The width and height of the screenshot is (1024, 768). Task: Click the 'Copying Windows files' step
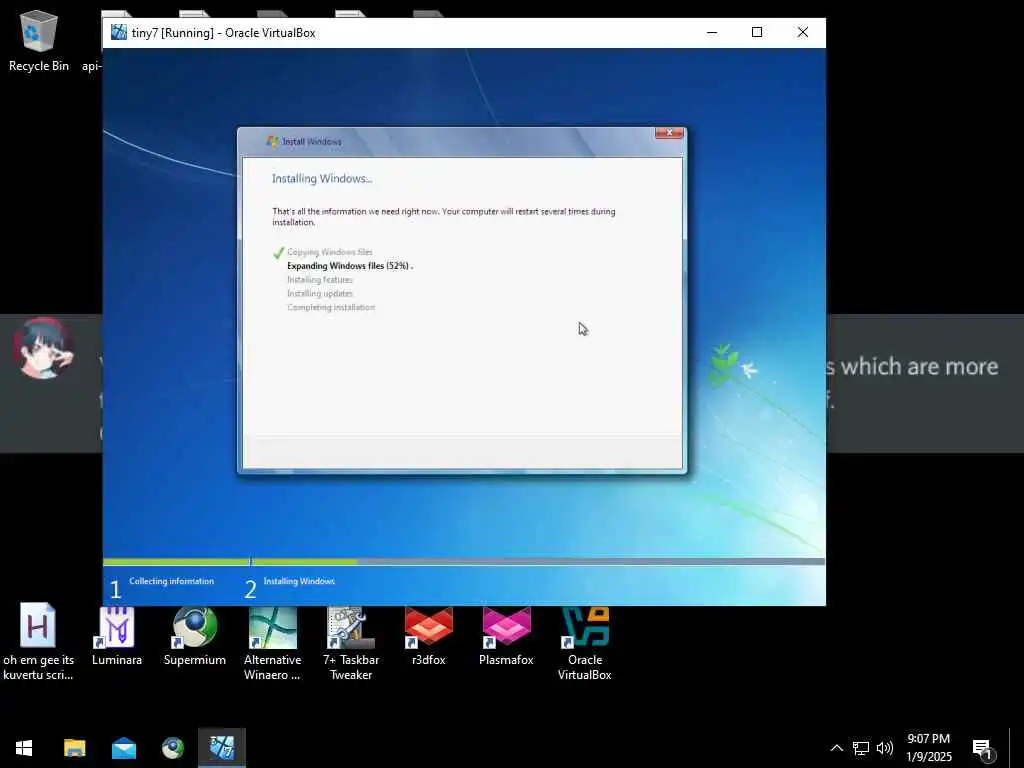pyautogui.click(x=330, y=252)
